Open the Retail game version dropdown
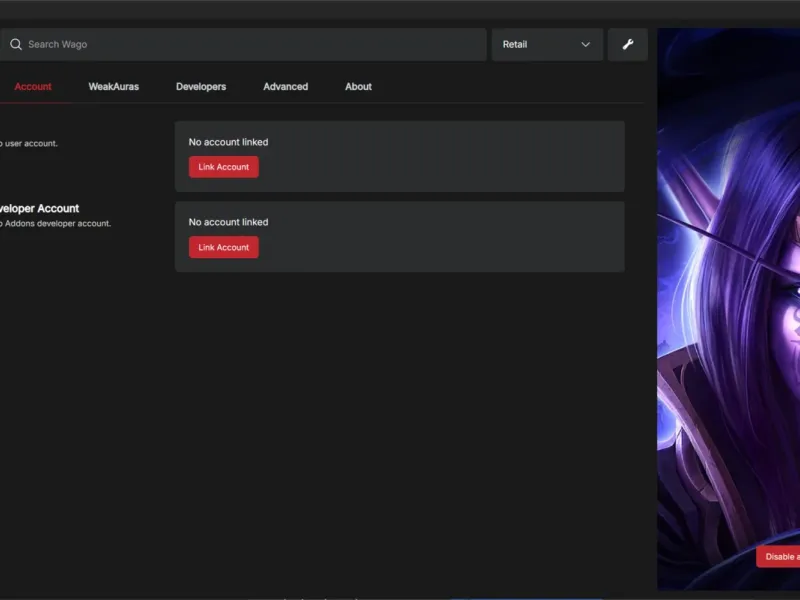The height and width of the screenshot is (600, 800). [x=547, y=44]
